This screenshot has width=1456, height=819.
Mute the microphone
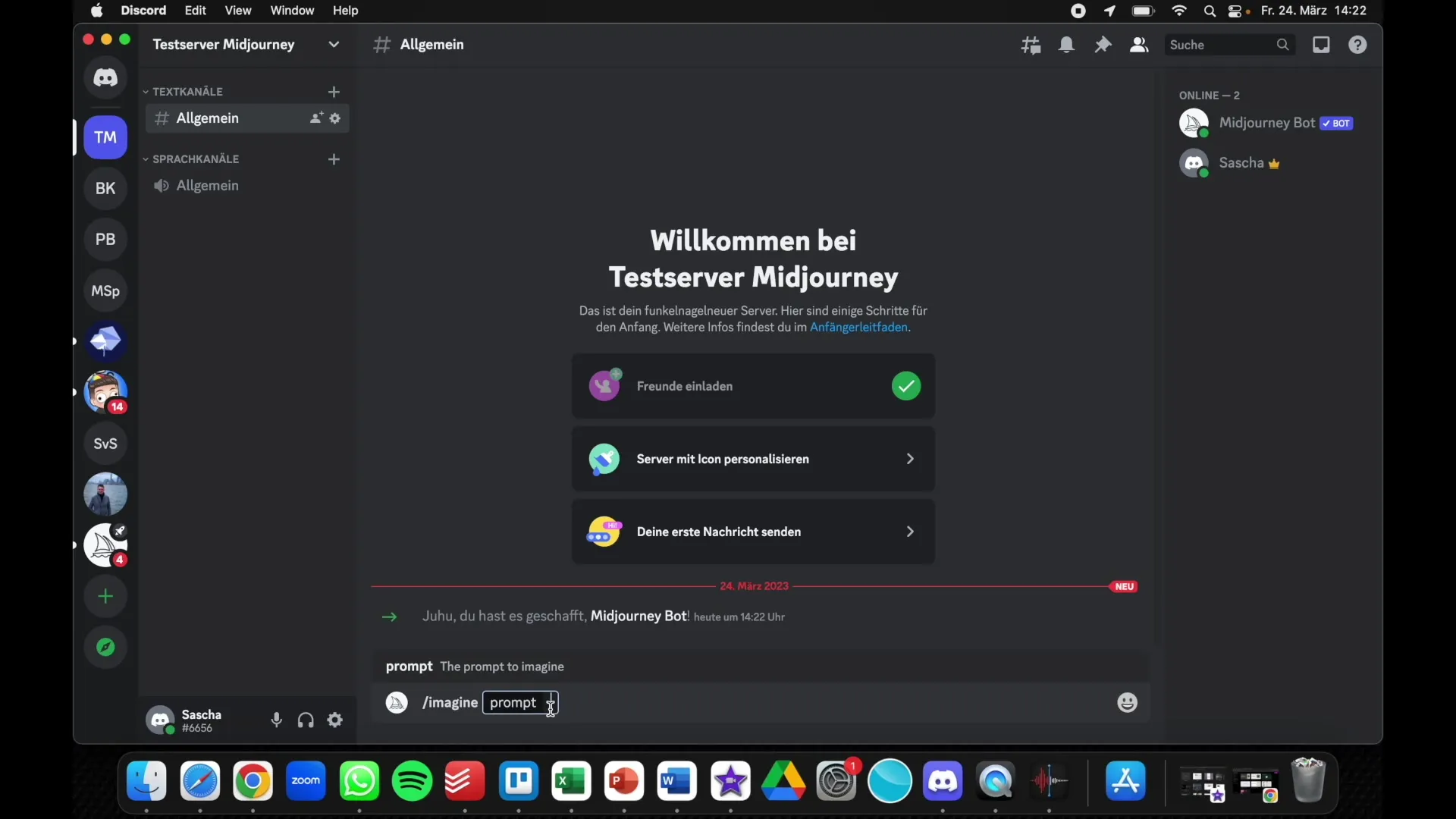coord(277,720)
